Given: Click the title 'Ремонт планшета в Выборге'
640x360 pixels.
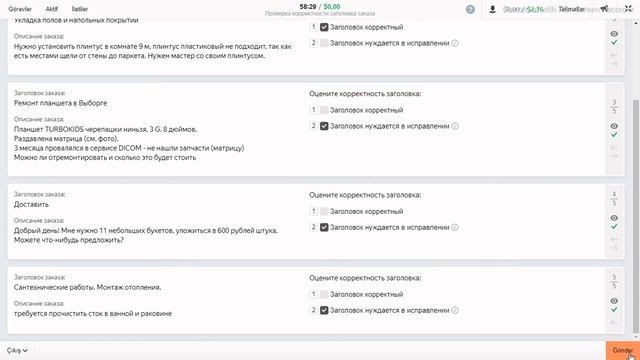Looking at the screenshot, I should [x=60, y=103].
